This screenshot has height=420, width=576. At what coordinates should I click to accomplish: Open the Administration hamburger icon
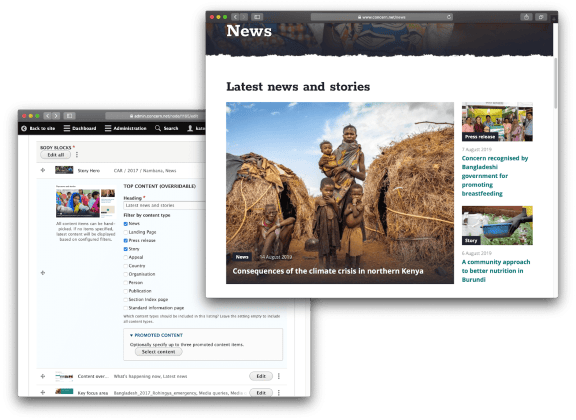[108, 128]
